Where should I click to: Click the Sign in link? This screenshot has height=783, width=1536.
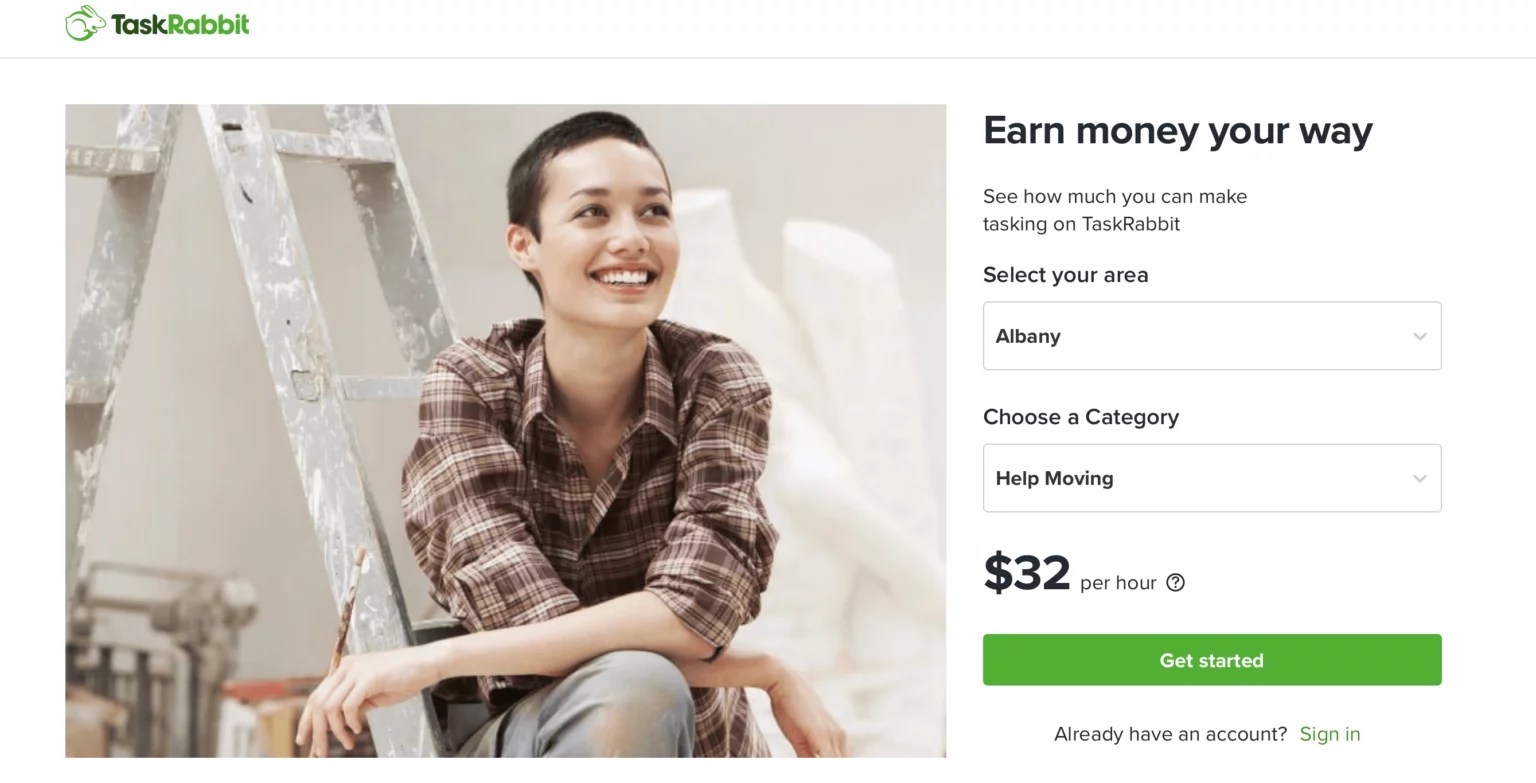(1329, 733)
